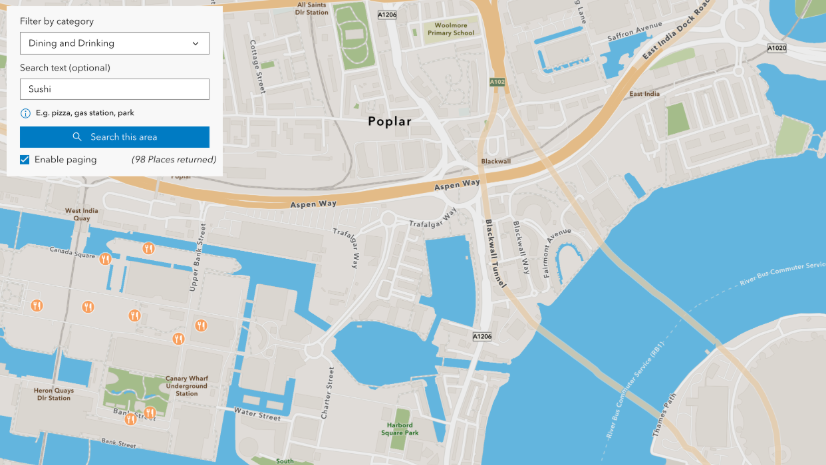826x465 pixels.
Task: Click the Poplar district label
Action: point(389,122)
